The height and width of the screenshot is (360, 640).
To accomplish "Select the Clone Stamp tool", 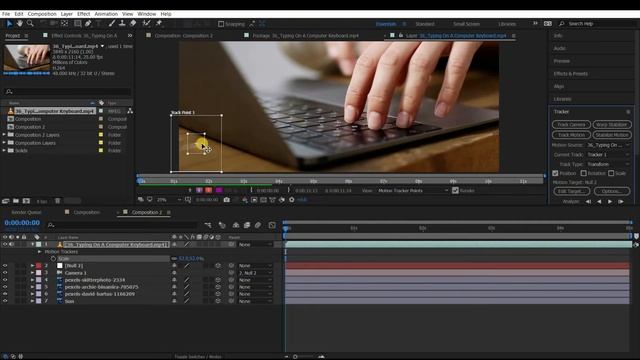I will (122, 24).
